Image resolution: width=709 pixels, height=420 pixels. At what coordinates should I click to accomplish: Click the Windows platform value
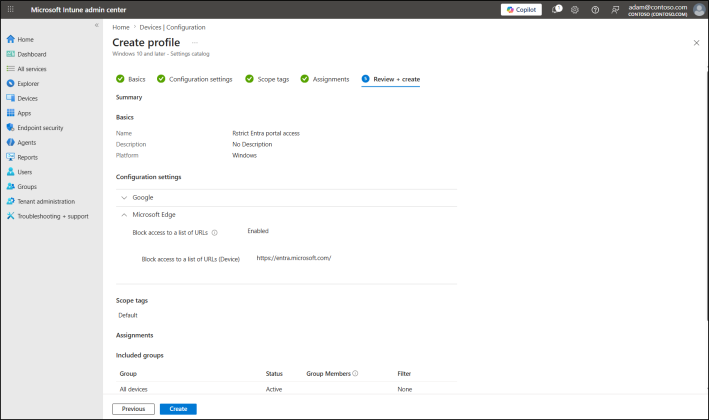pos(244,155)
